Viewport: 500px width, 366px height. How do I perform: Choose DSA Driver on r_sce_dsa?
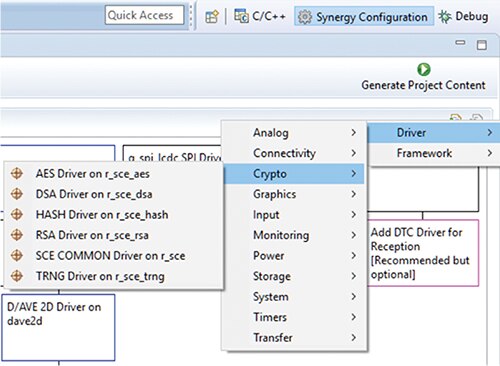click(113, 194)
